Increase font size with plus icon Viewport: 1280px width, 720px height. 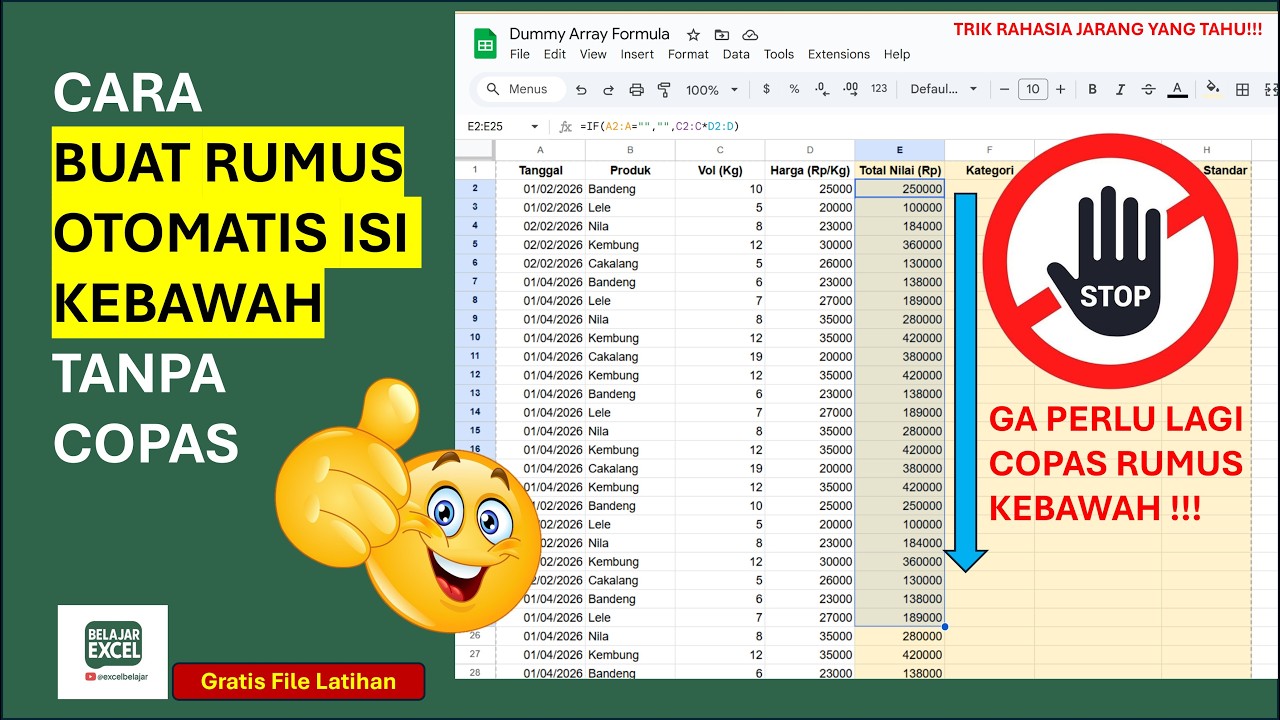pos(1061,89)
